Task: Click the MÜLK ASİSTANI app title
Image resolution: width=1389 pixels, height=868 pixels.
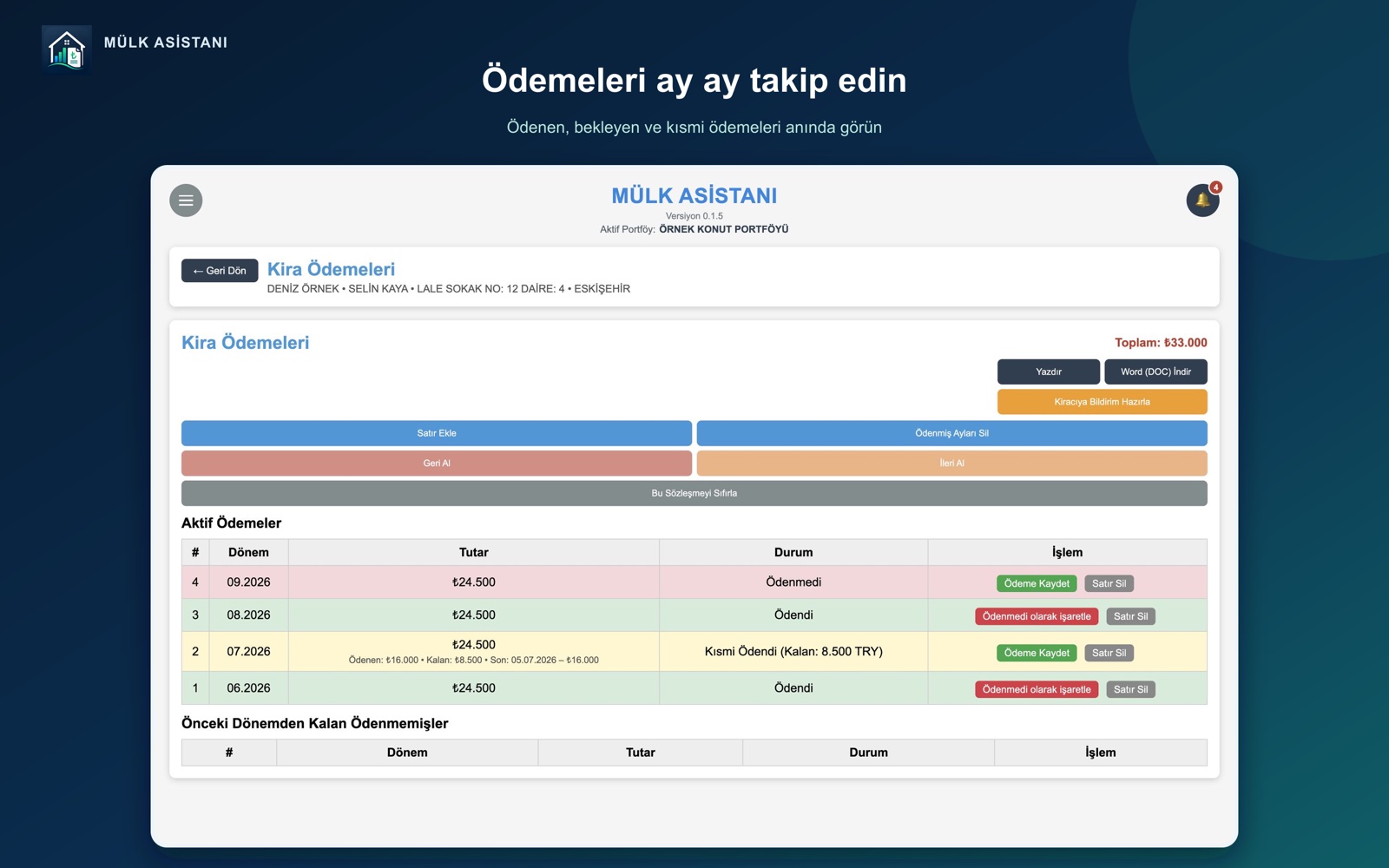Action: coord(694,195)
